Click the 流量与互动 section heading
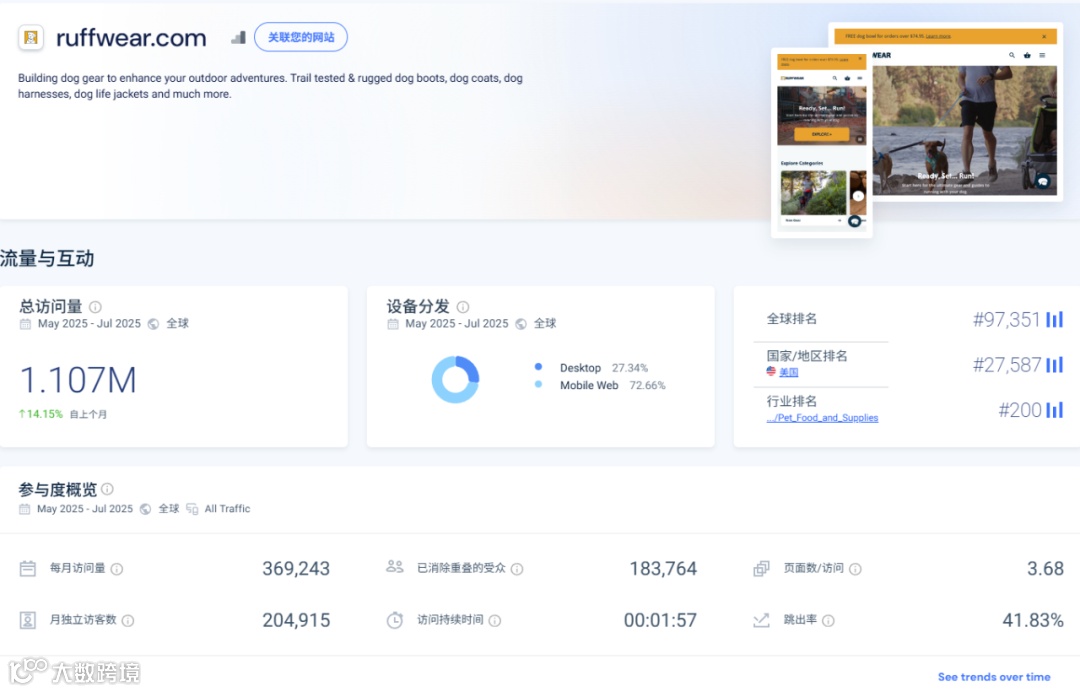The width and height of the screenshot is (1080, 692). pyautogui.click(x=47, y=258)
